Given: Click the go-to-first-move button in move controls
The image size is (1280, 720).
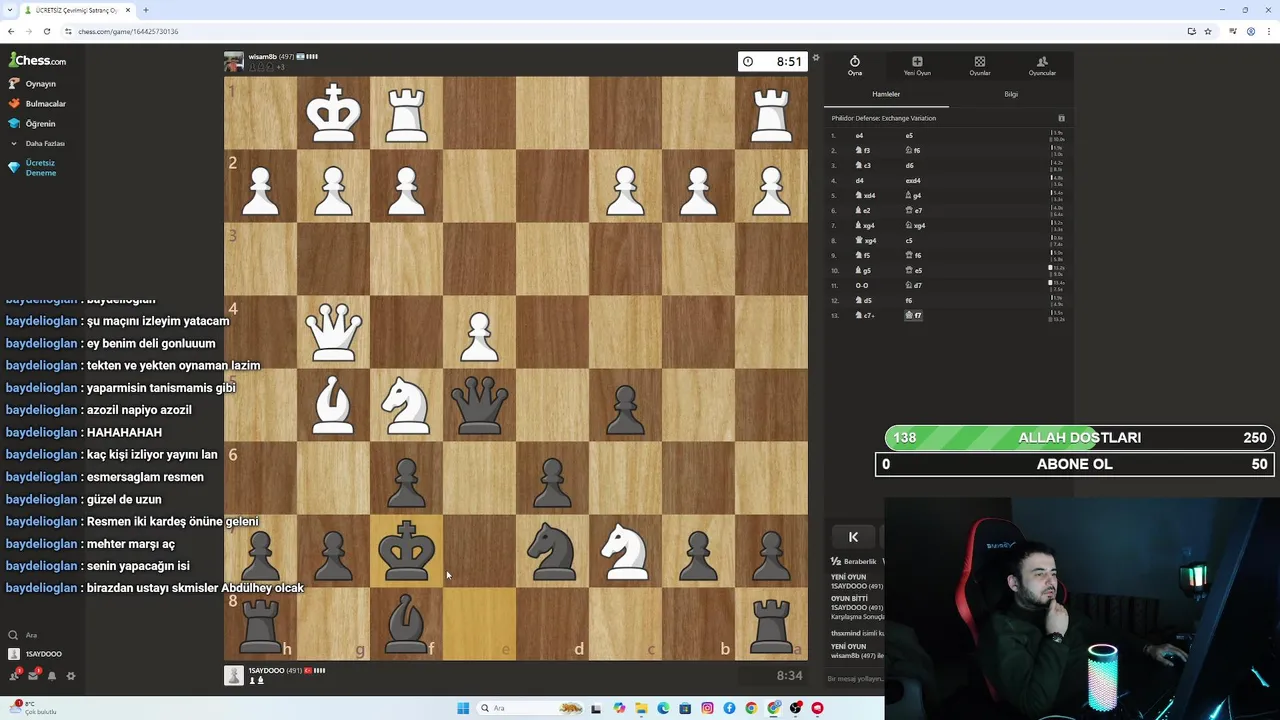Looking at the screenshot, I should (853, 537).
